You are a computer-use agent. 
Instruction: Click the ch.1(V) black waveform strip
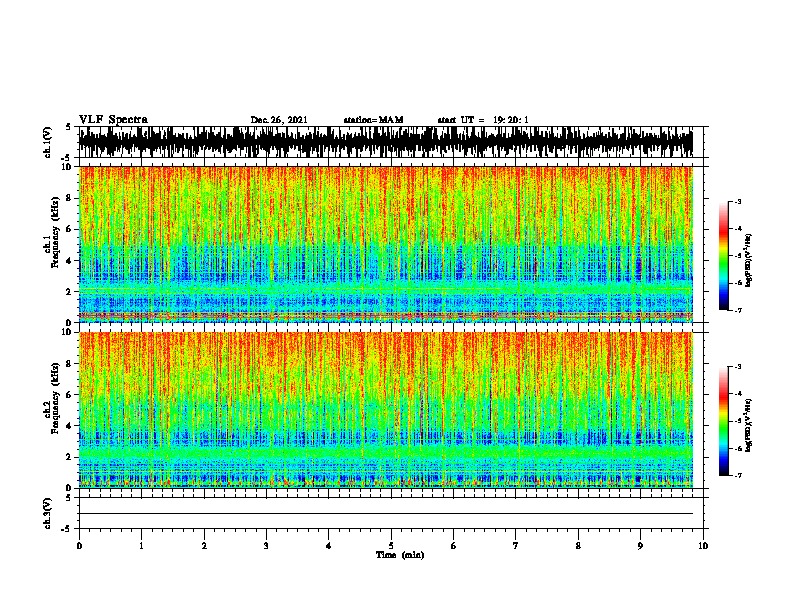pyautogui.click(x=386, y=142)
